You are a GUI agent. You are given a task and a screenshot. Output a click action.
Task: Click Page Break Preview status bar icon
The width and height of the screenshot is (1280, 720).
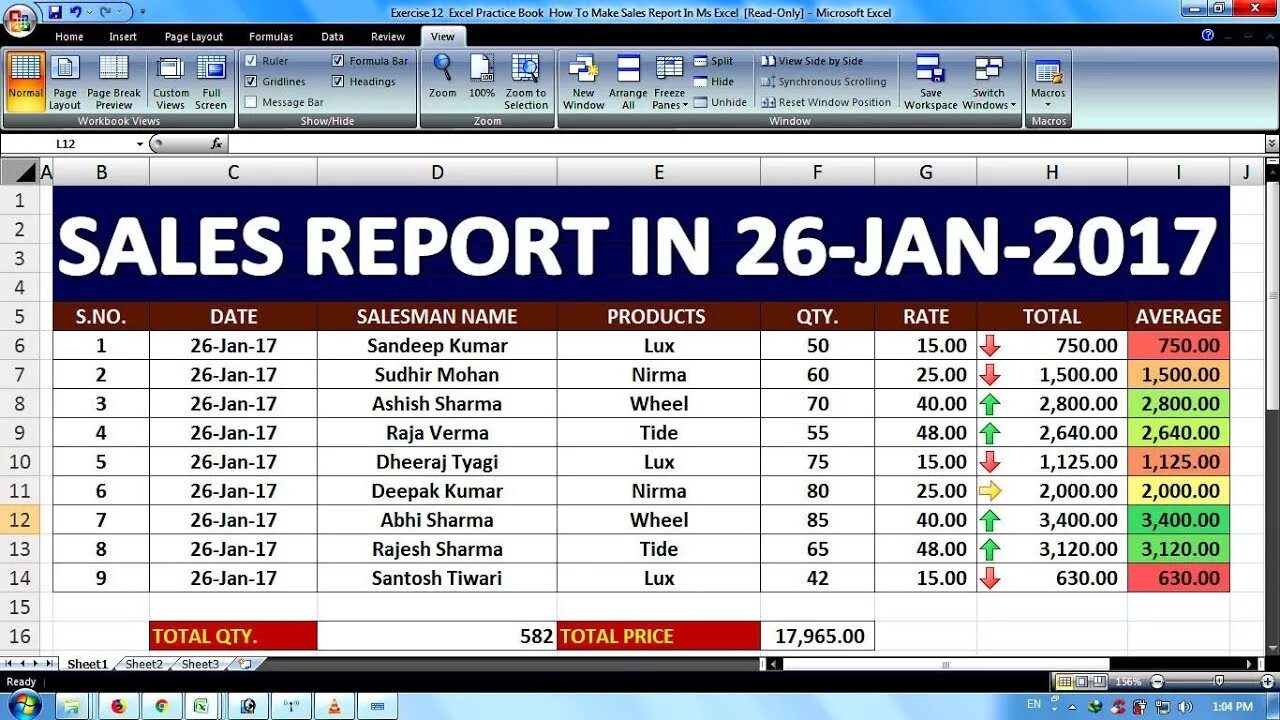1099,682
